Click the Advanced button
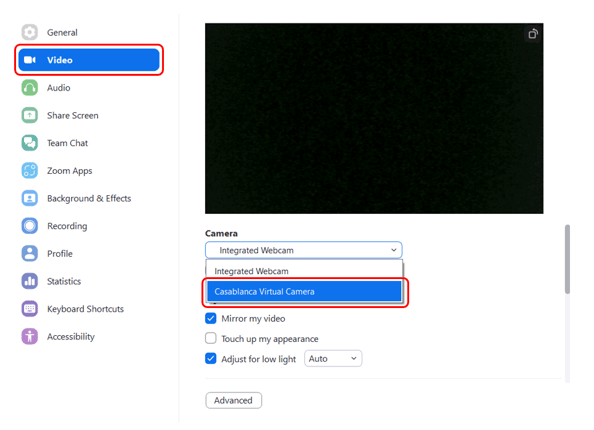594x430 pixels. [x=233, y=400]
